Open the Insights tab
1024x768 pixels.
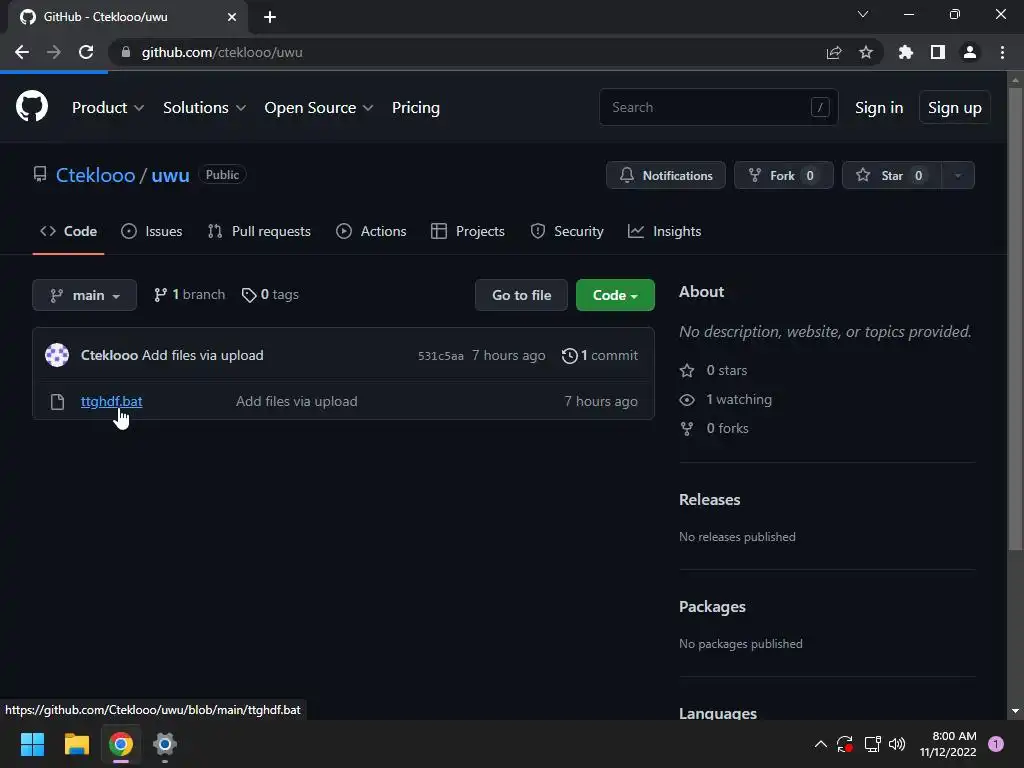tap(664, 231)
